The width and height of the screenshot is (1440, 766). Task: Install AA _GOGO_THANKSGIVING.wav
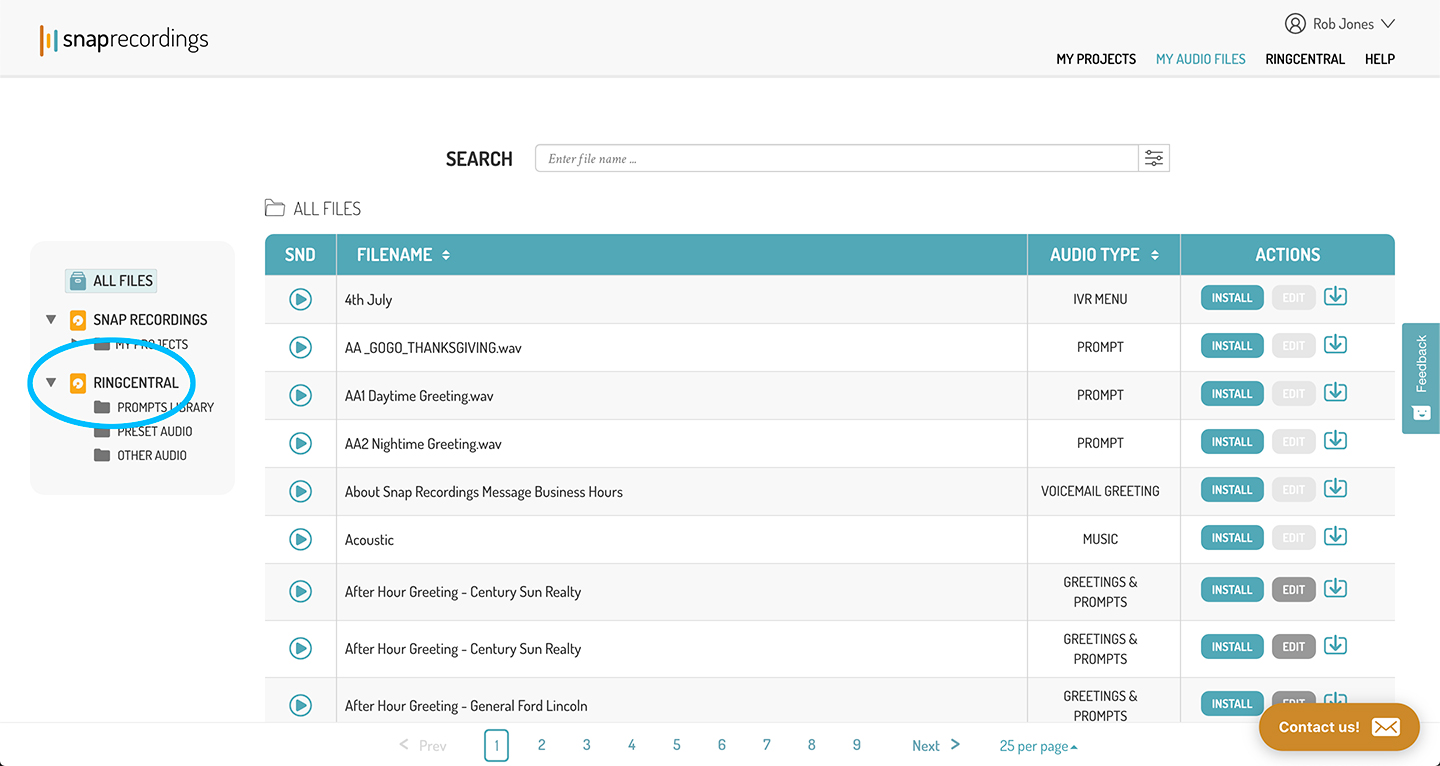[1232, 346]
